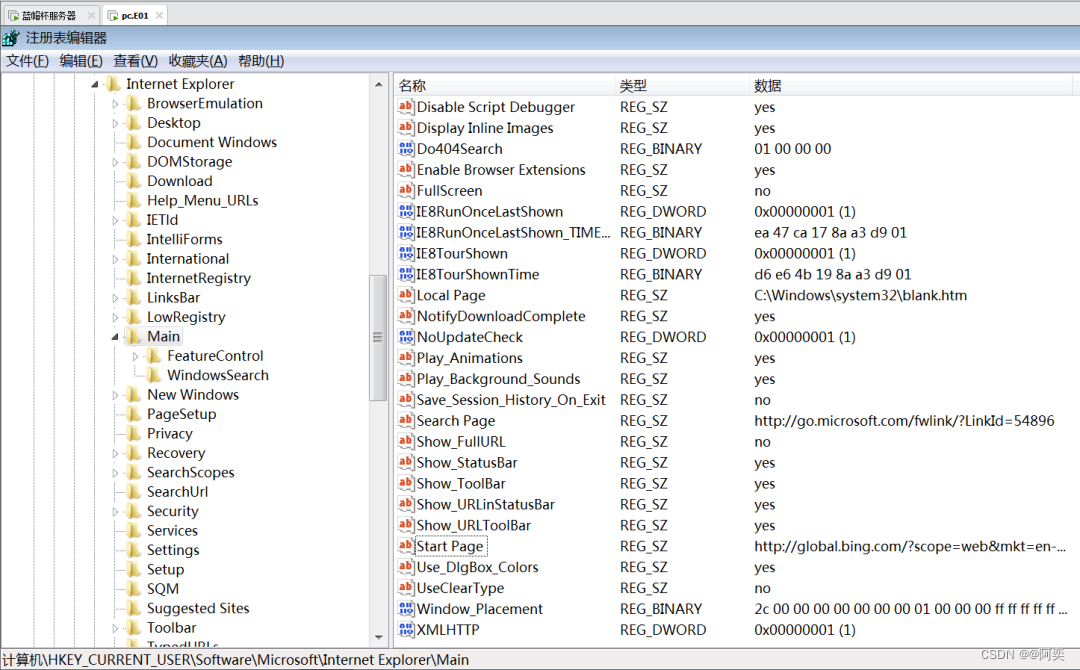Expand the SearchScopes key arrow
1080x670 pixels.
(115, 473)
